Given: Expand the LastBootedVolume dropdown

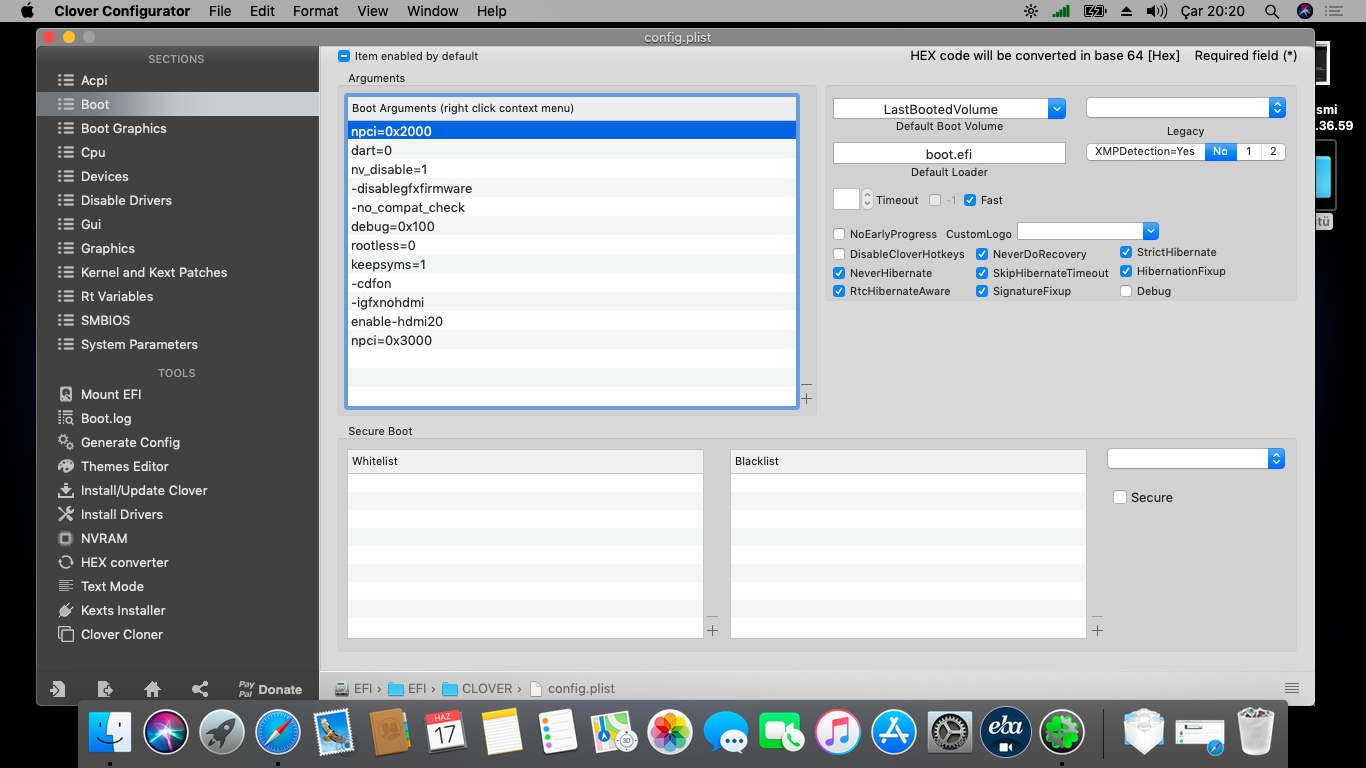Looking at the screenshot, I should click(x=1056, y=109).
